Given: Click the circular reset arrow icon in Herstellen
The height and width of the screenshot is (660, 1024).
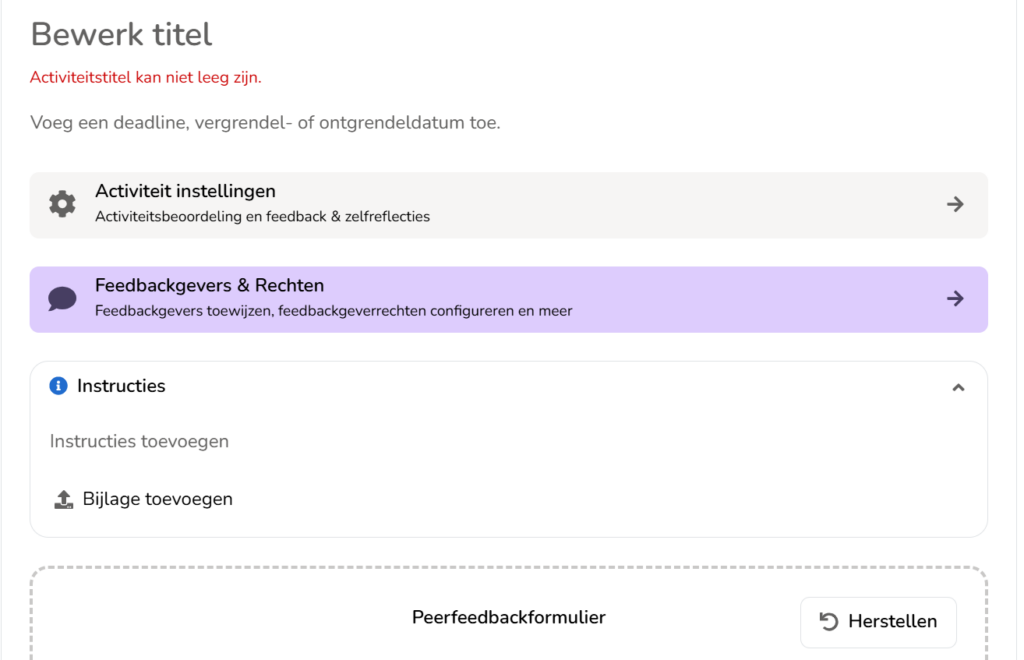Looking at the screenshot, I should [829, 621].
